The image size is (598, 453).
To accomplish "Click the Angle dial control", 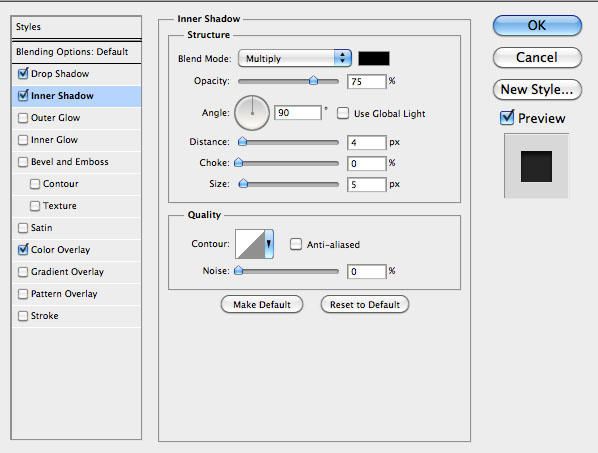I will click(x=252, y=113).
